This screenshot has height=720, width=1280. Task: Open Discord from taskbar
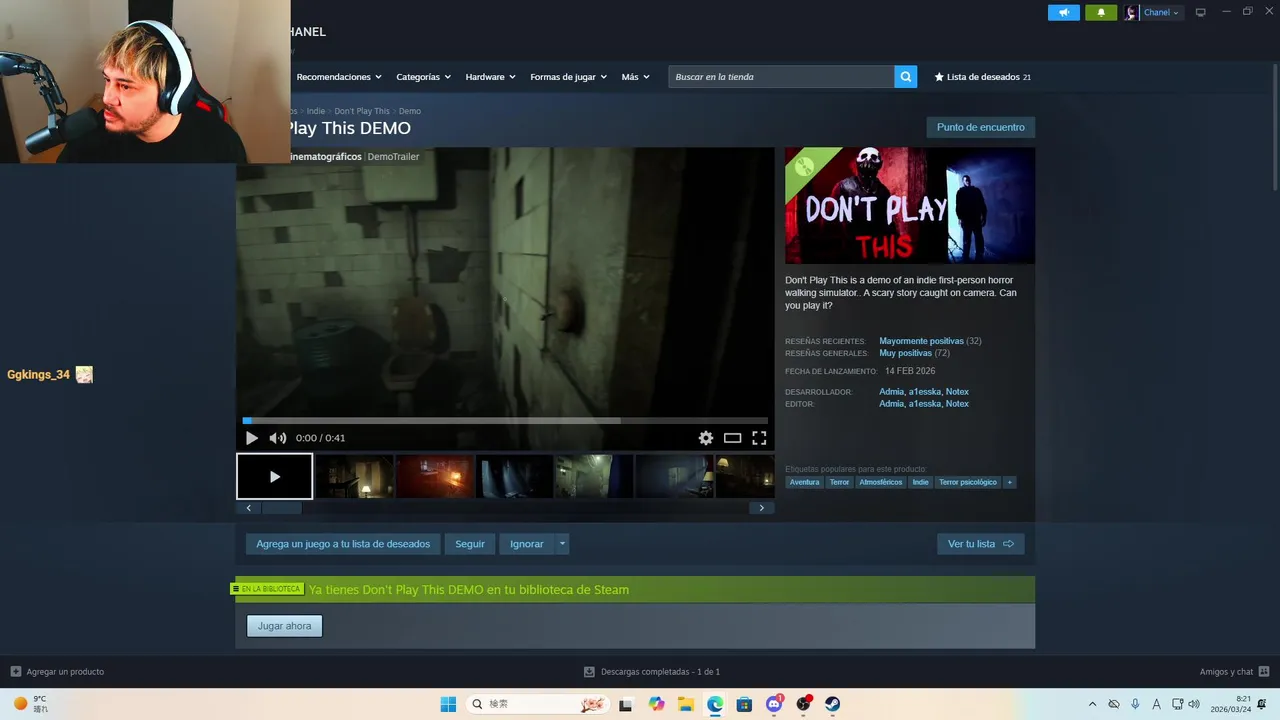[x=773, y=704]
